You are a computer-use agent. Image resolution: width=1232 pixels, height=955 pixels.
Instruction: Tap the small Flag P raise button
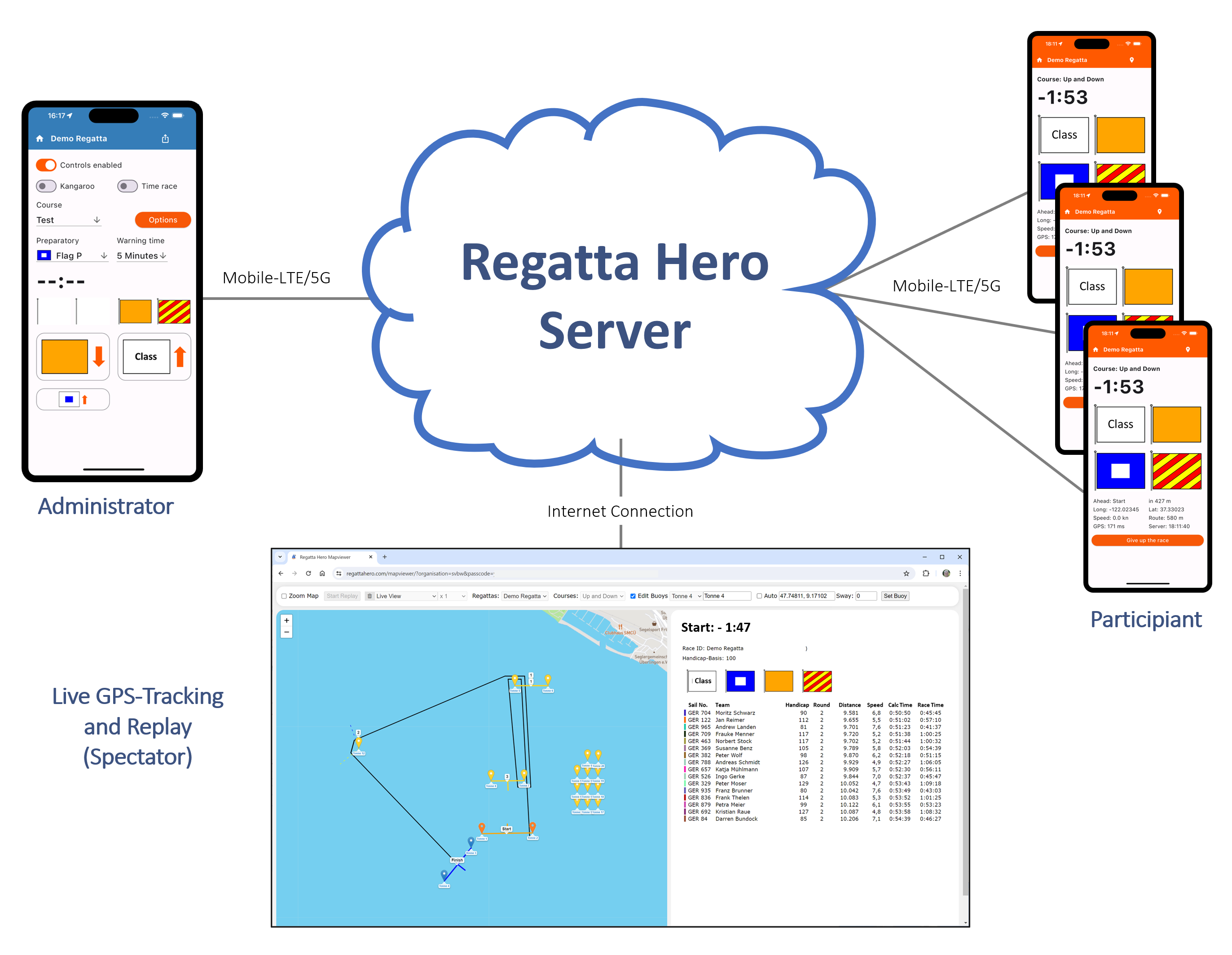pos(73,399)
